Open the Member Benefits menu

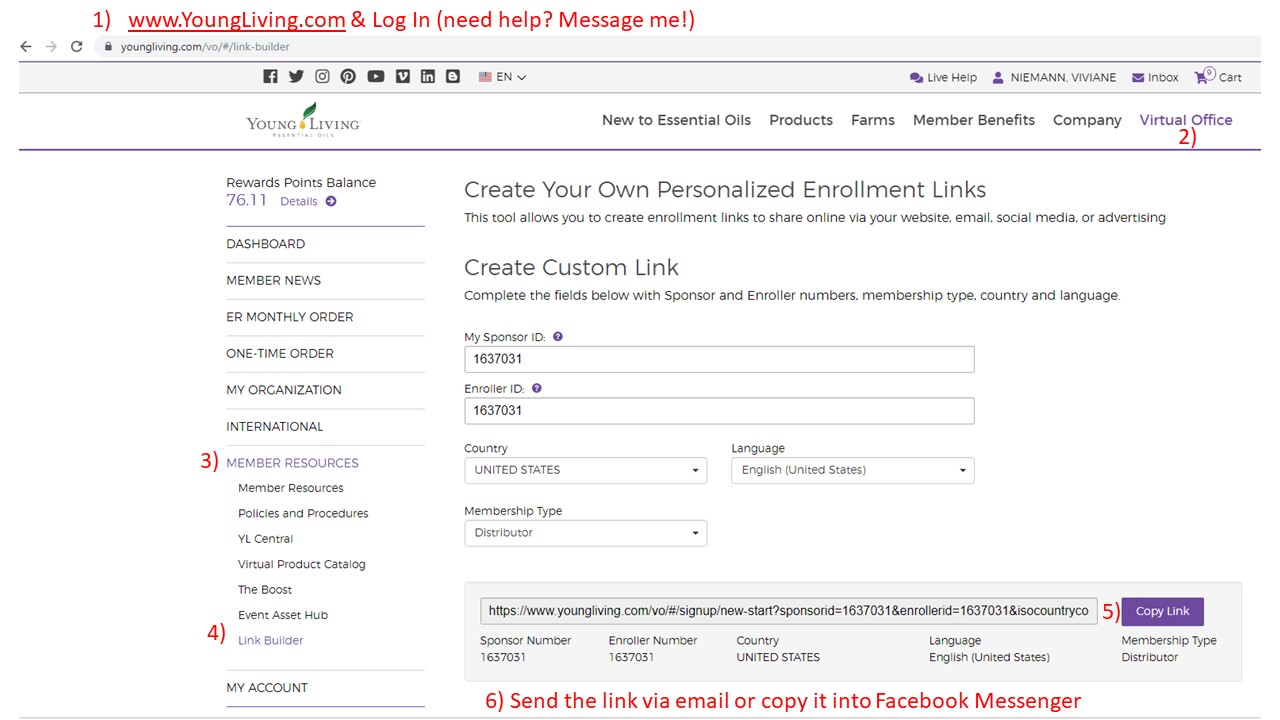click(974, 120)
